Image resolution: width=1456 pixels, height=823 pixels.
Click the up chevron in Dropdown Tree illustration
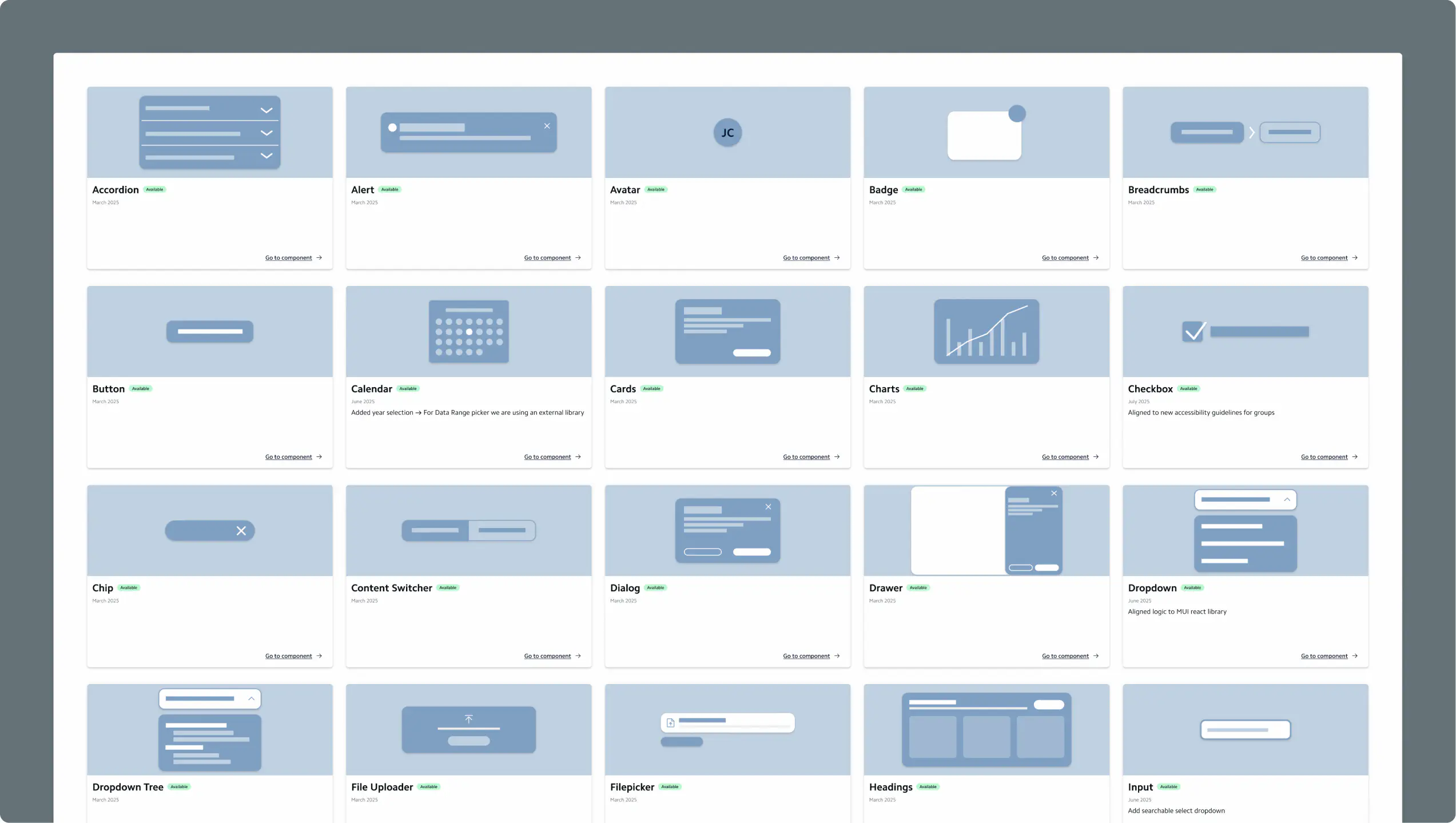point(251,698)
